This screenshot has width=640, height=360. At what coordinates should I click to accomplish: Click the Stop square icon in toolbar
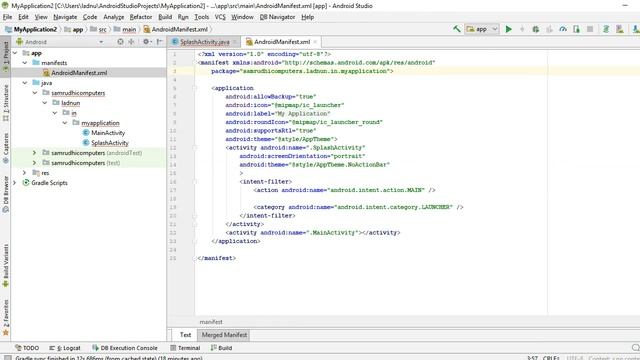(x=590, y=29)
